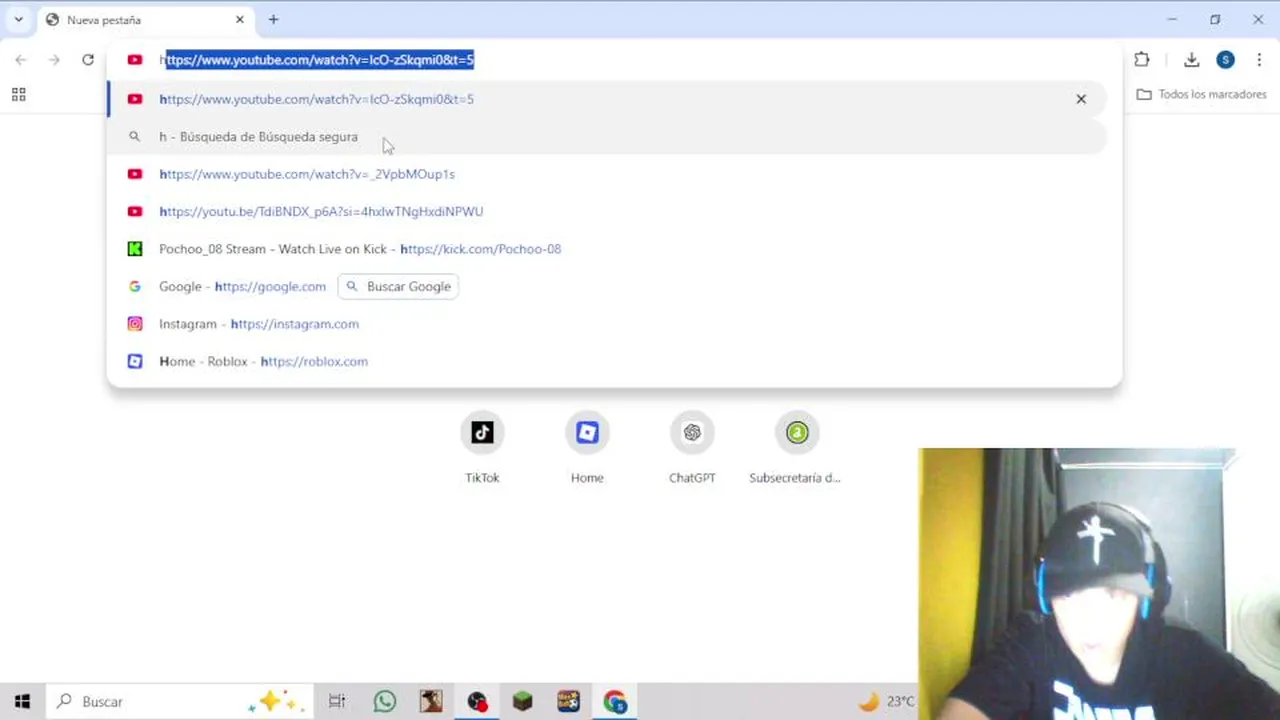Open the ChatGPT shortcut tile

tap(692, 448)
